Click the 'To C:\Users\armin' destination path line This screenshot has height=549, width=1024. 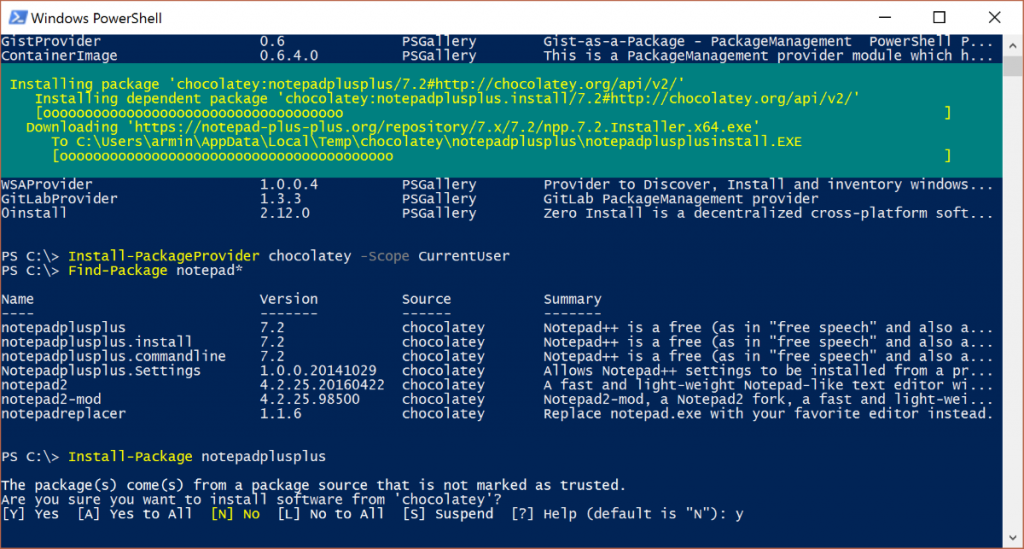point(426,142)
